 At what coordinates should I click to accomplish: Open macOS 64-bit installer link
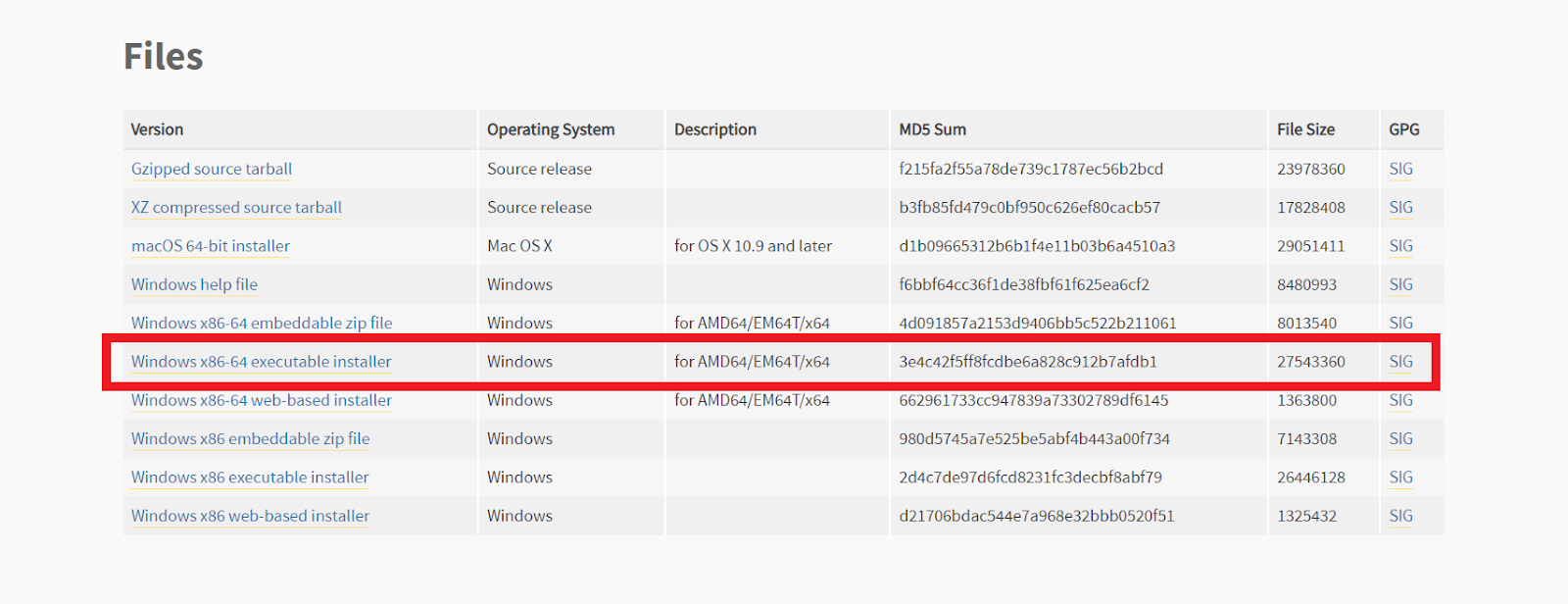pyautogui.click(x=211, y=246)
